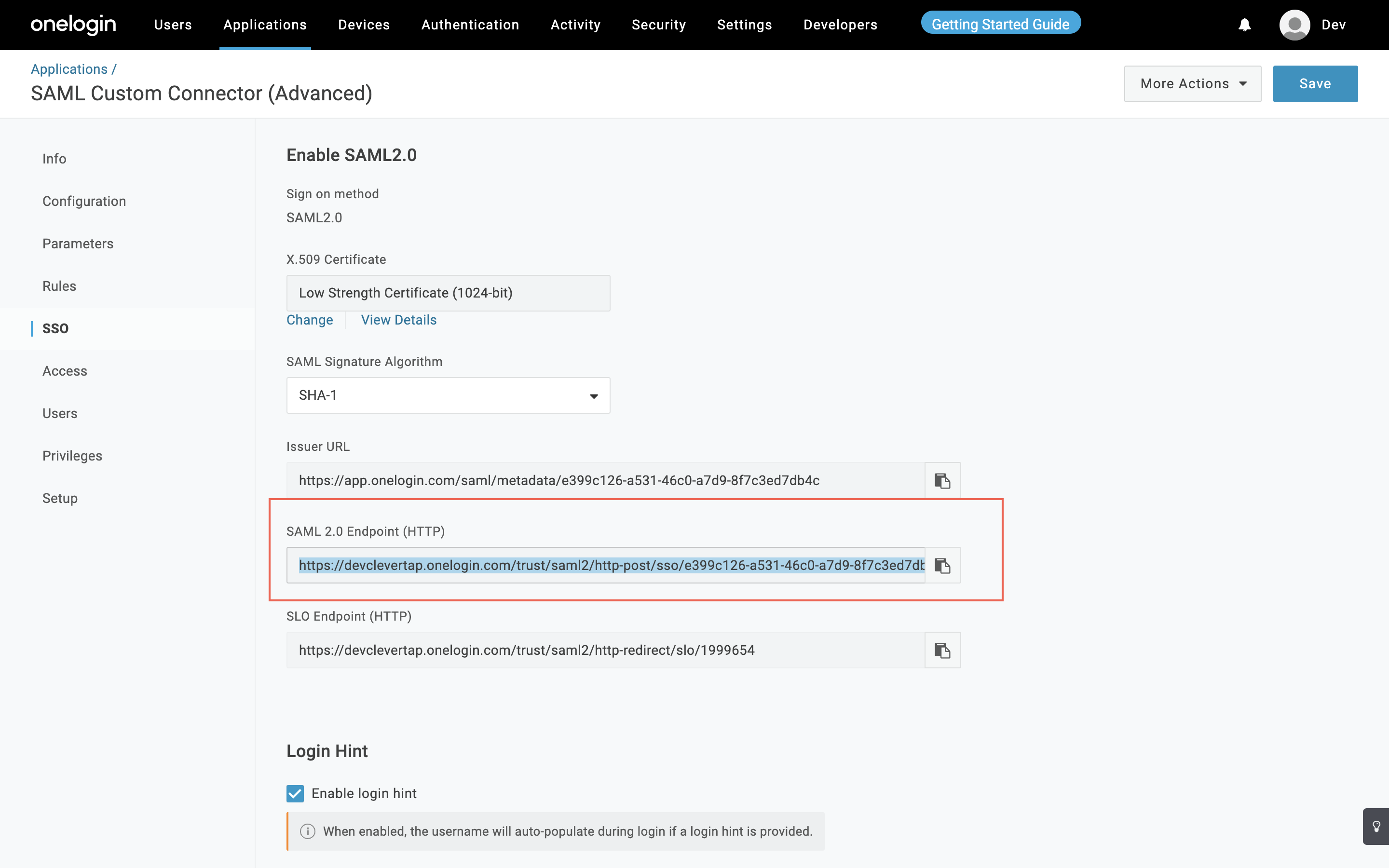The height and width of the screenshot is (868, 1389).
Task: Save the application settings
Action: 1315,84
